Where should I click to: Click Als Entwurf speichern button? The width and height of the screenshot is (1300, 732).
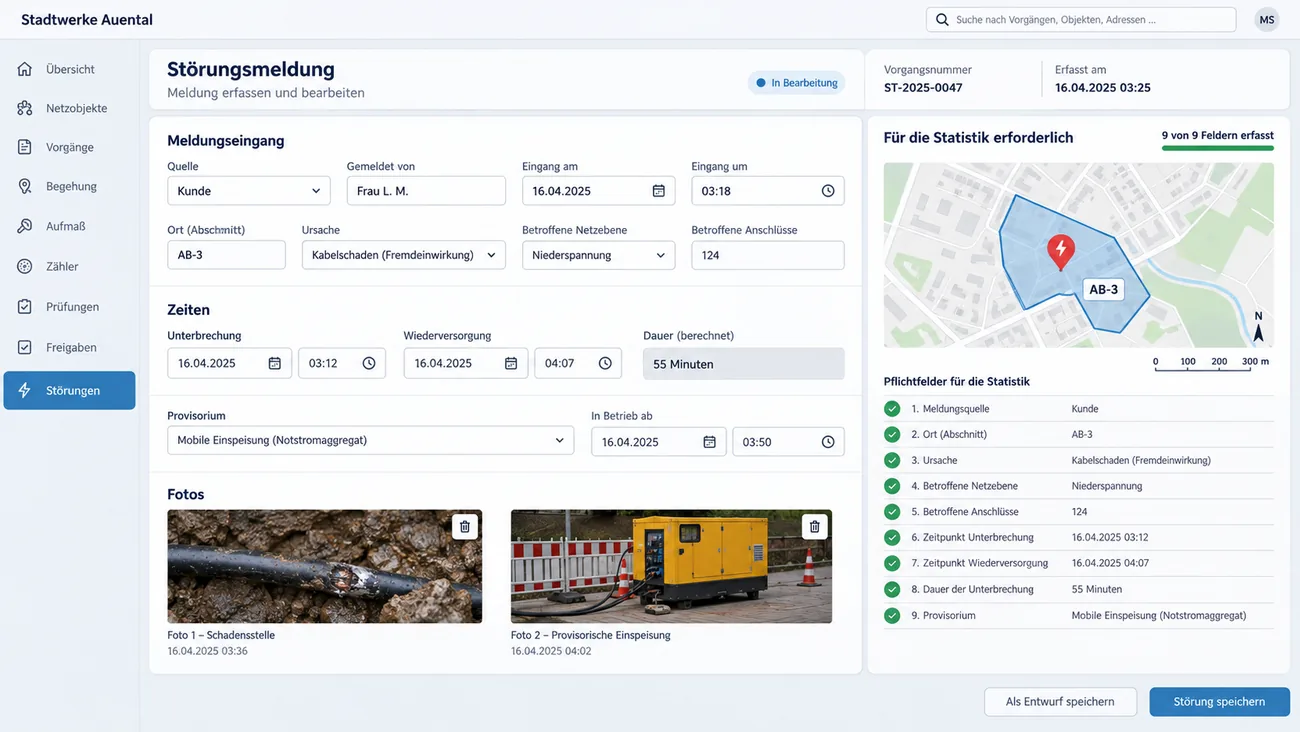[1060, 702]
